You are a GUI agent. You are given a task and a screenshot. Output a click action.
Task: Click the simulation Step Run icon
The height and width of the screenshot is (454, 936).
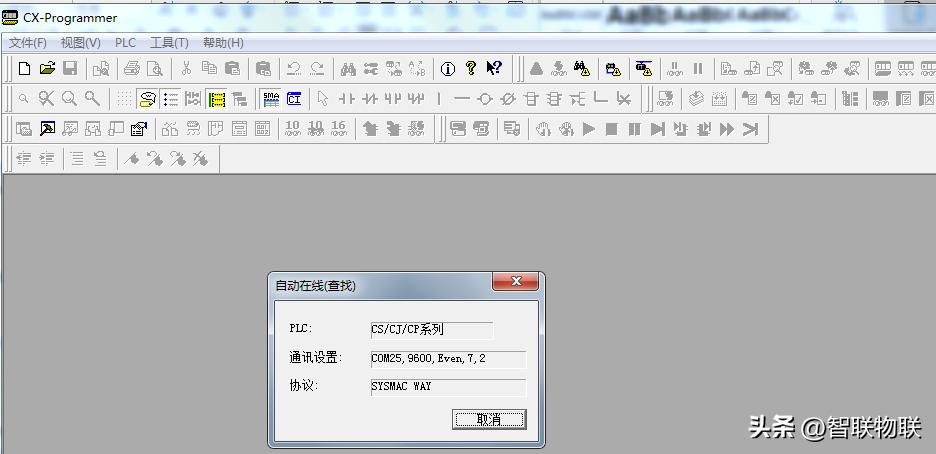(x=657, y=128)
